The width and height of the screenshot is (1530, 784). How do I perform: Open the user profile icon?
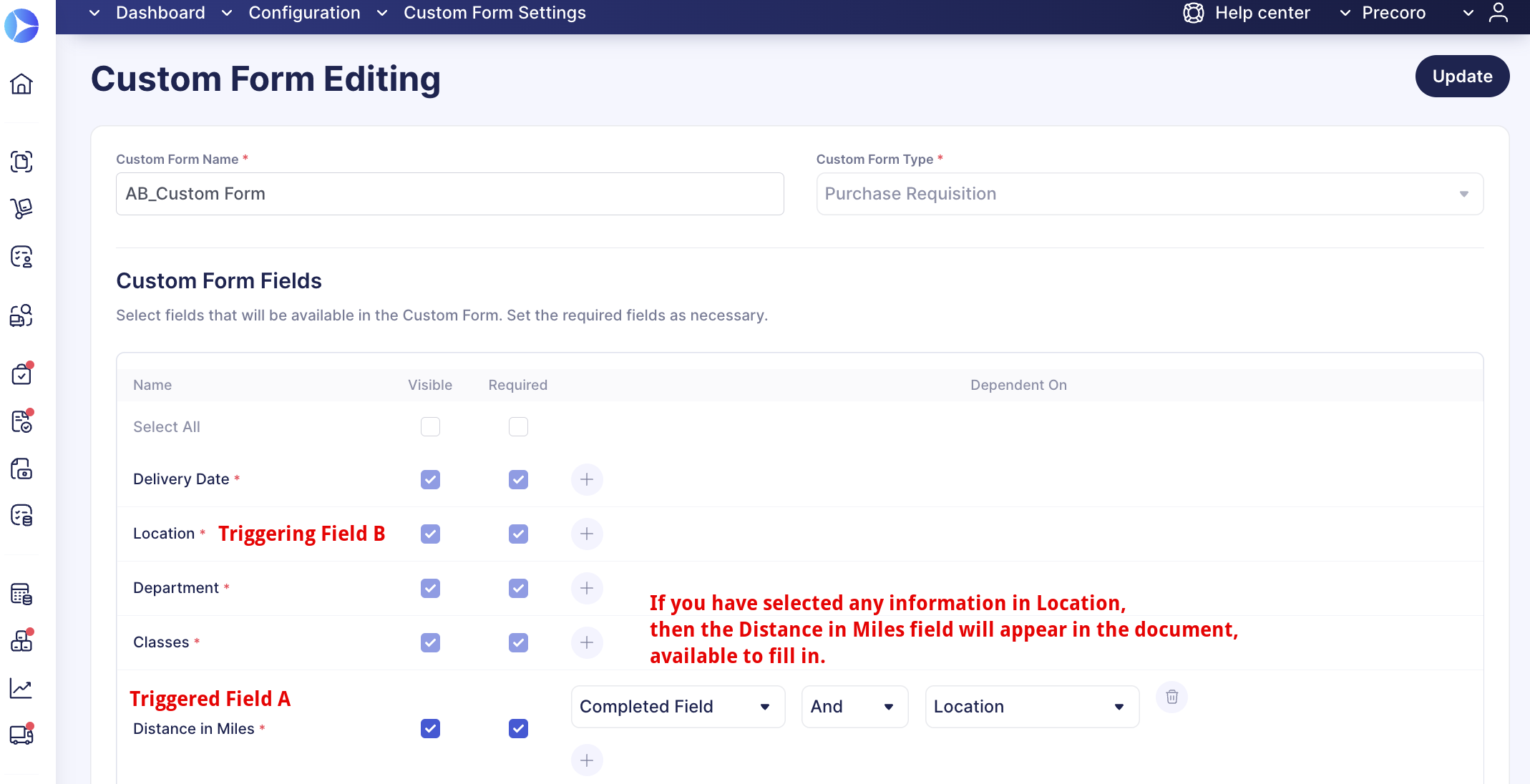(1499, 13)
